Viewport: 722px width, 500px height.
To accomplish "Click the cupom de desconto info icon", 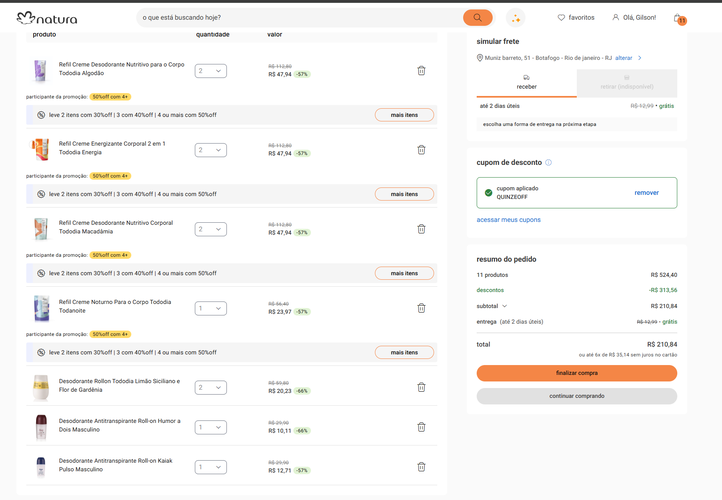I will pyautogui.click(x=548, y=163).
